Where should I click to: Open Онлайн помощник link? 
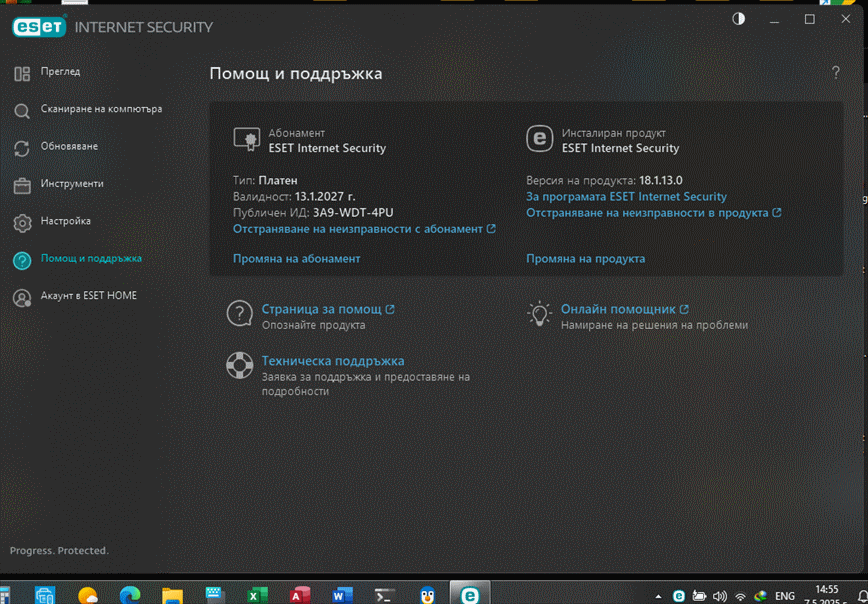[x=625, y=309]
